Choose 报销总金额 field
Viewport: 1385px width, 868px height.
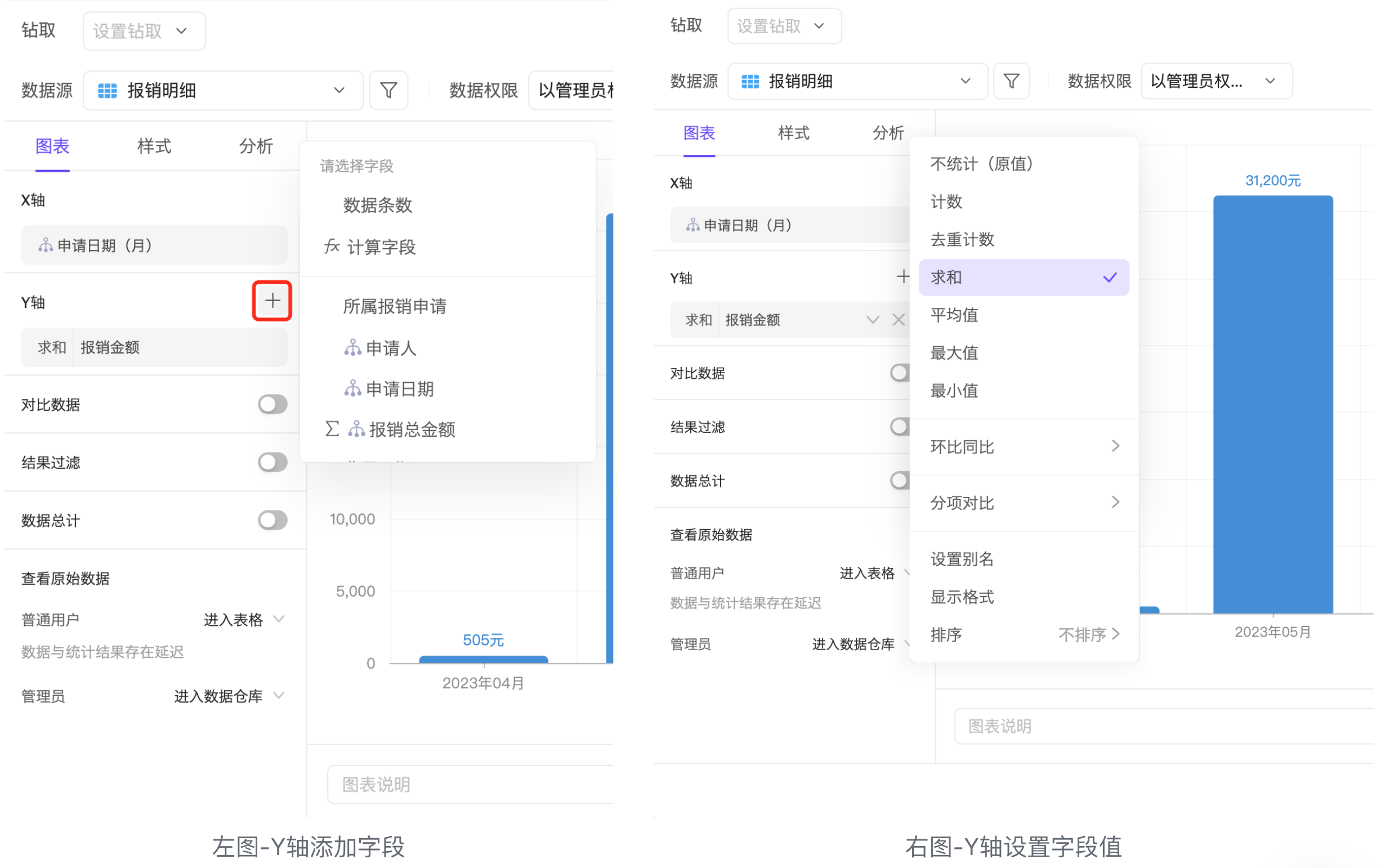point(448,429)
